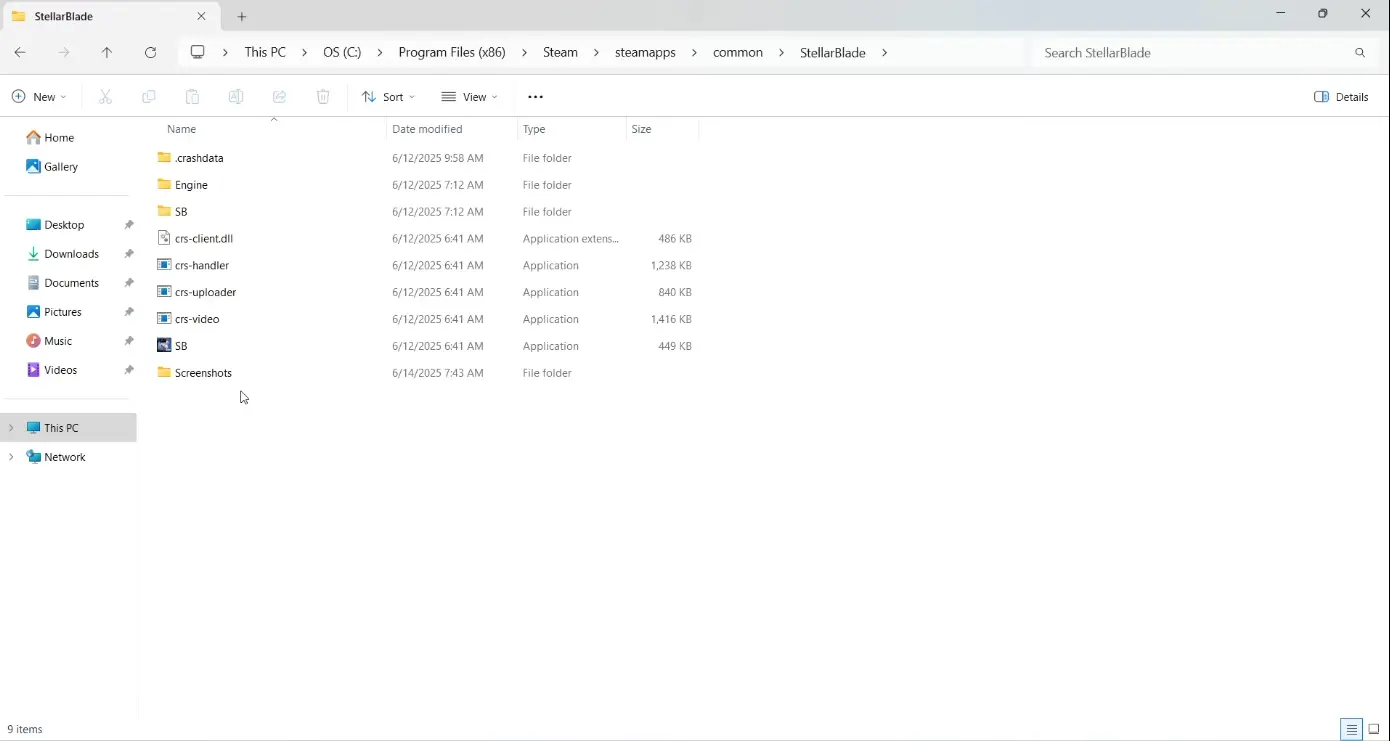The height and width of the screenshot is (741, 1390).
Task: Navigate to common breadcrumb
Action: (738, 52)
